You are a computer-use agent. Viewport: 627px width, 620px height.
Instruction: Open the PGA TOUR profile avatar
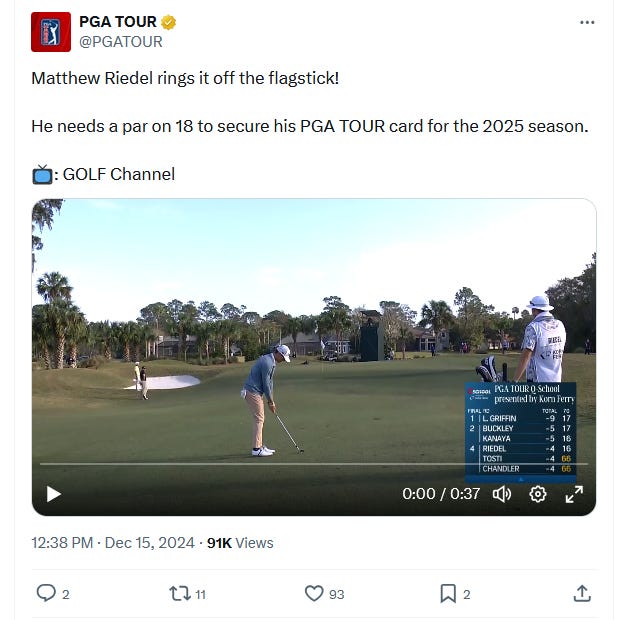click(51, 32)
